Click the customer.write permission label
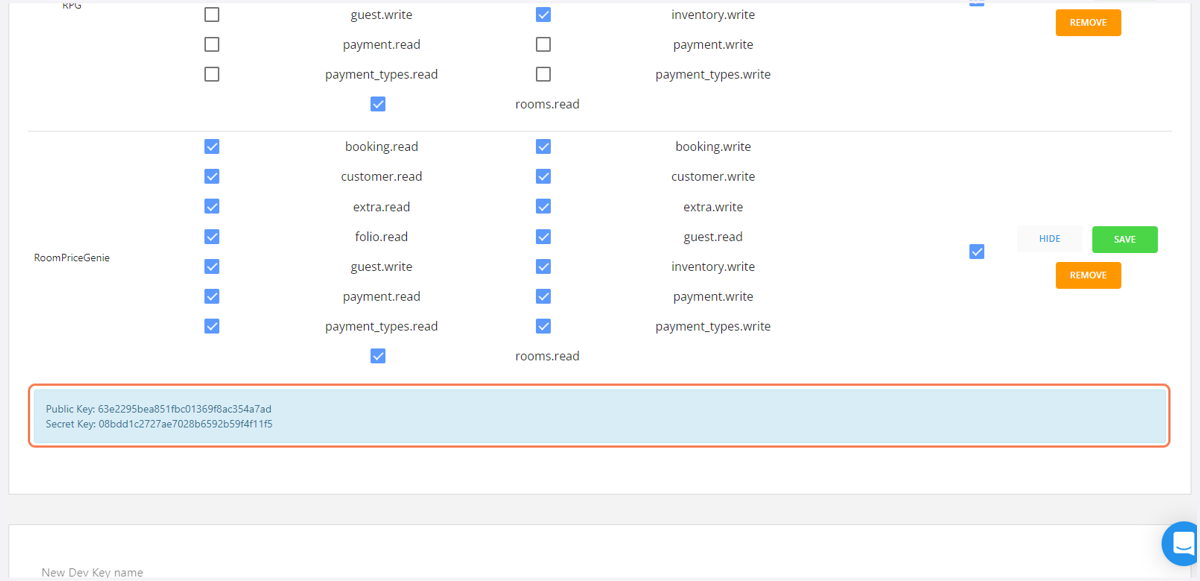 point(713,176)
